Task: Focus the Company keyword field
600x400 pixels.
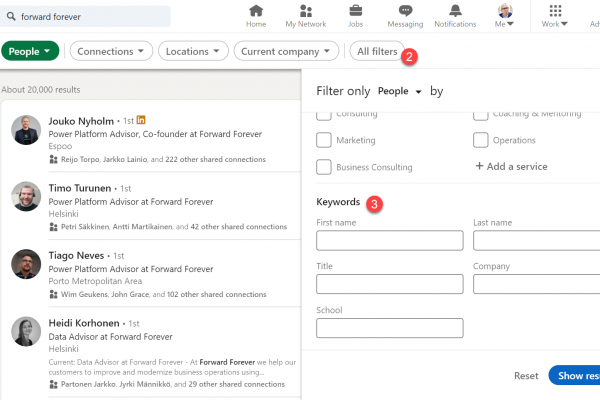Action: click(536, 284)
